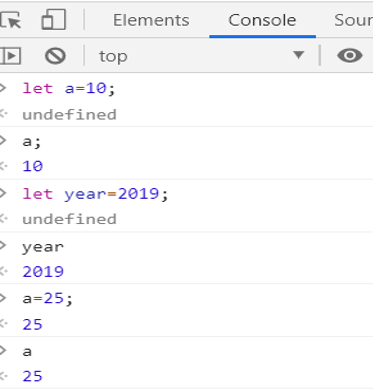Activate the inspect element picker icon
This screenshot has height=390, width=373.
tap(10, 20)
